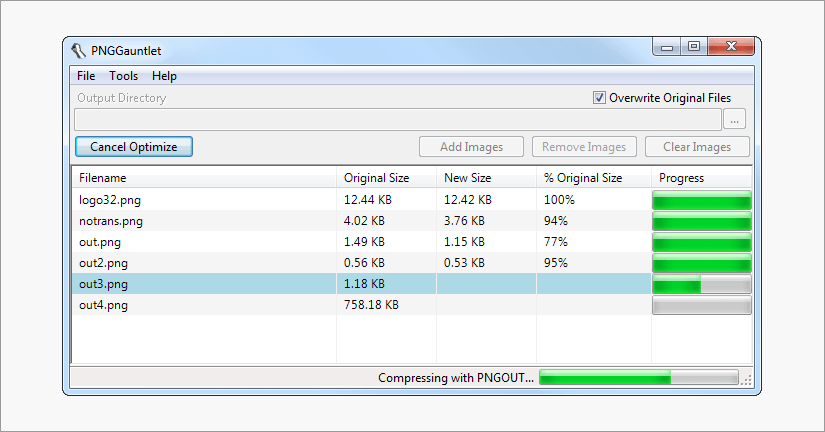825x432 pixels.
Task: Open the File menu
Action: click(86, 76)
